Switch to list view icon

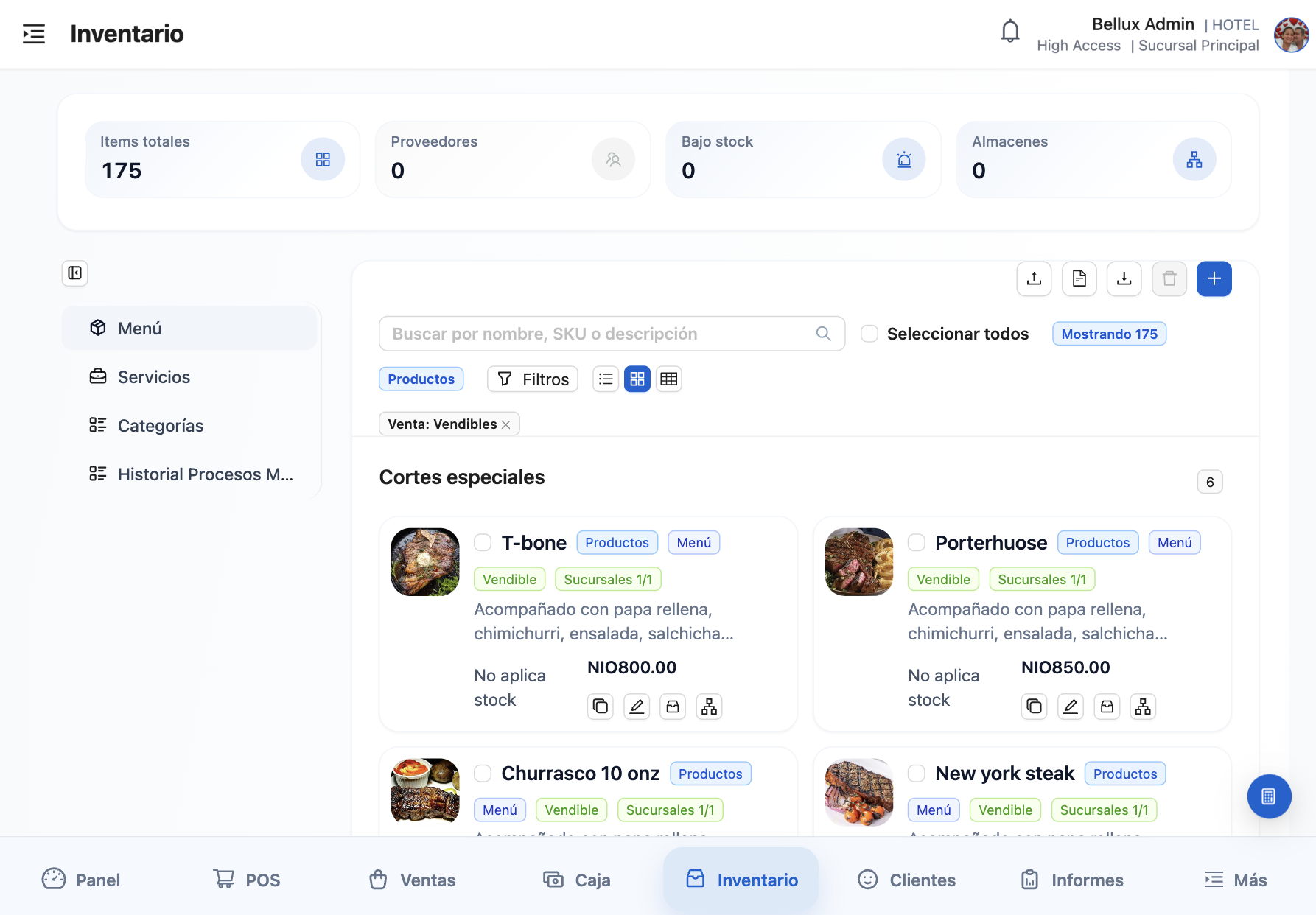[606, 379]
